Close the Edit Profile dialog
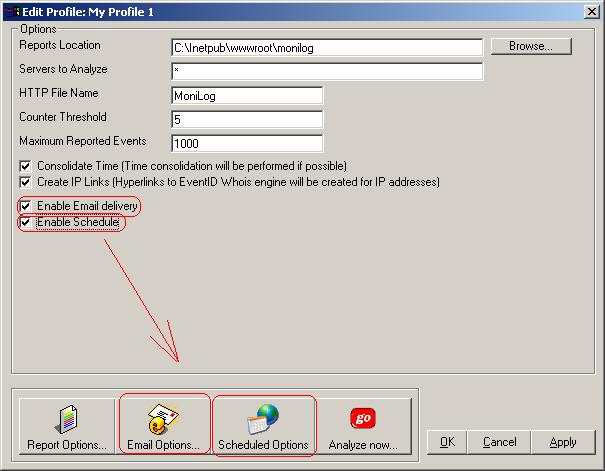The width and height of the screenshot is (605, 471). [x=591, y=10]
